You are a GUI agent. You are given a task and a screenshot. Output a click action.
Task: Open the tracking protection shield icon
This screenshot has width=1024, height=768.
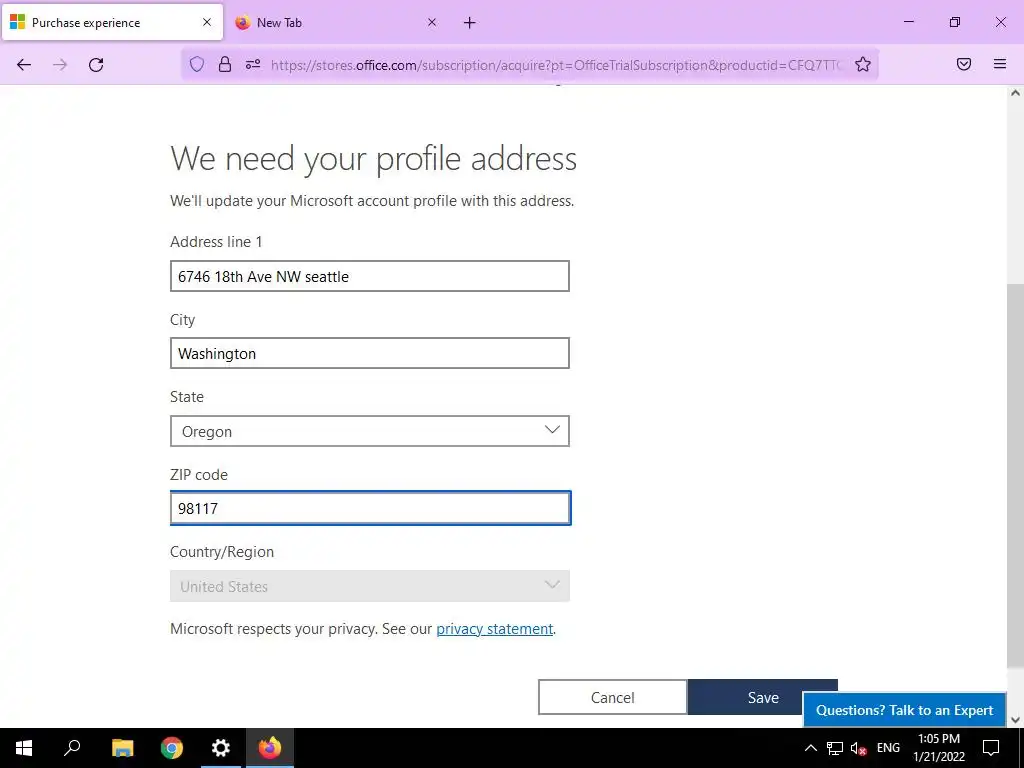(197, 64)
